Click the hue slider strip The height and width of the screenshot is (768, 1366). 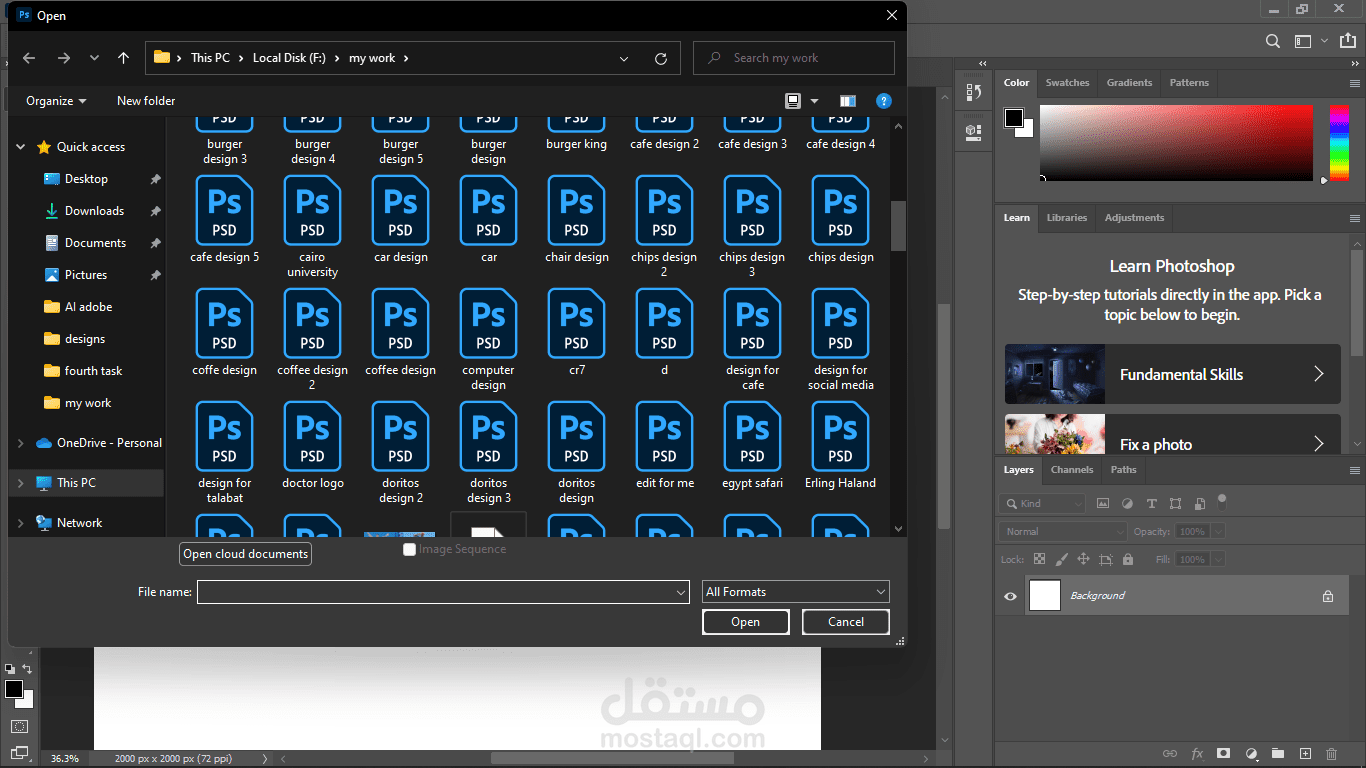tap(1339, 143)
